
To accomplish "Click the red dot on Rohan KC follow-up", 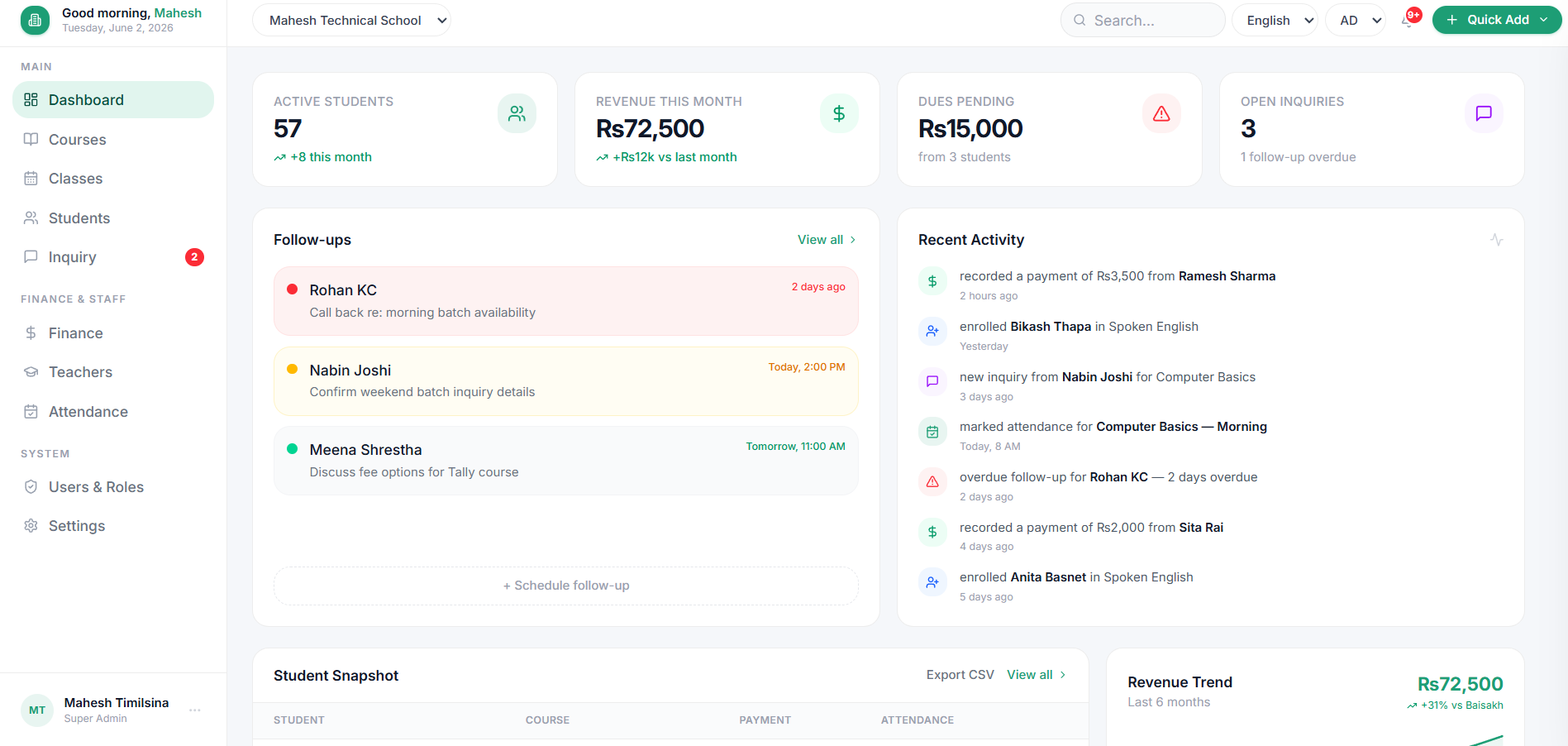I will tap(292, 289).
